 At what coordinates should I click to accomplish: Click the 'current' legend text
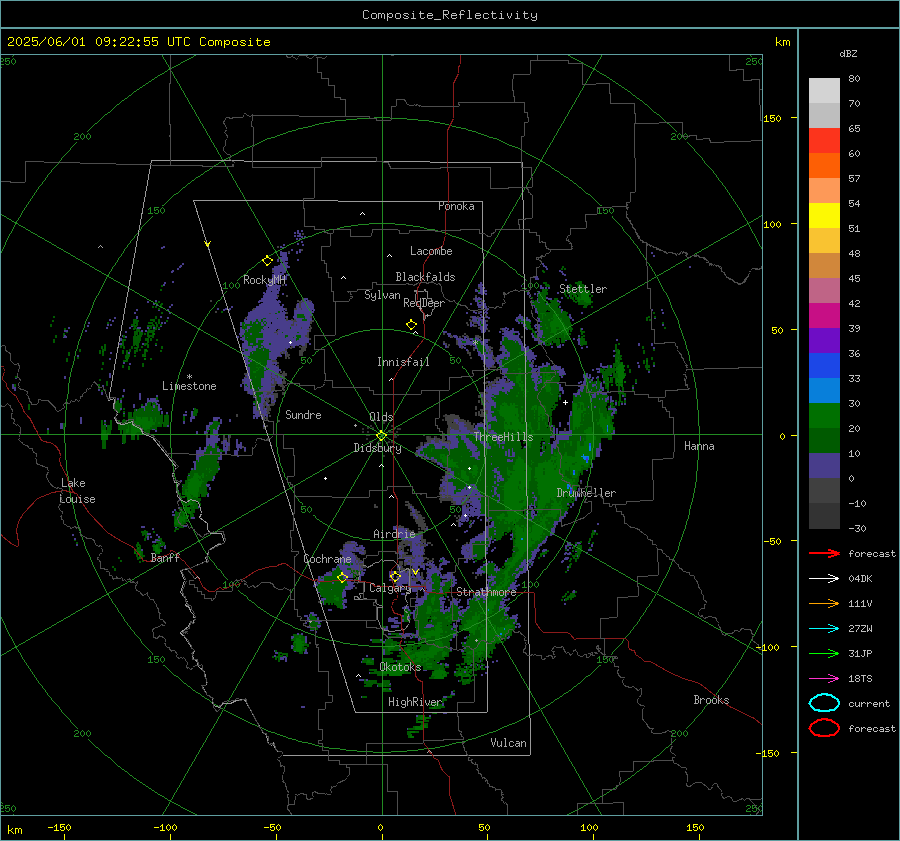click(x=869, y=703)
